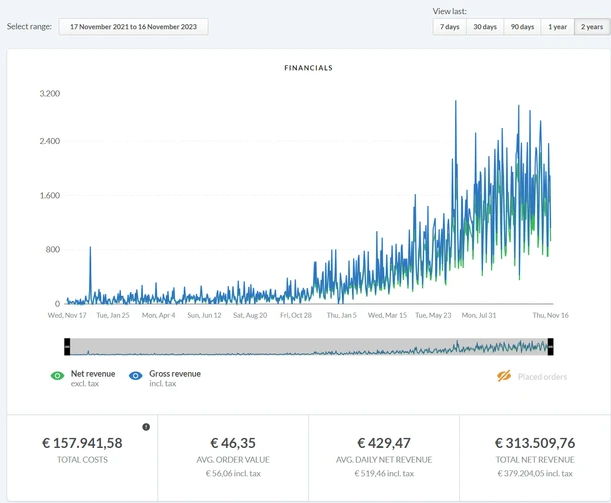The image size is (611, 503).
Task: Click the Avg. Order Value card
Action: click(233, 449)
